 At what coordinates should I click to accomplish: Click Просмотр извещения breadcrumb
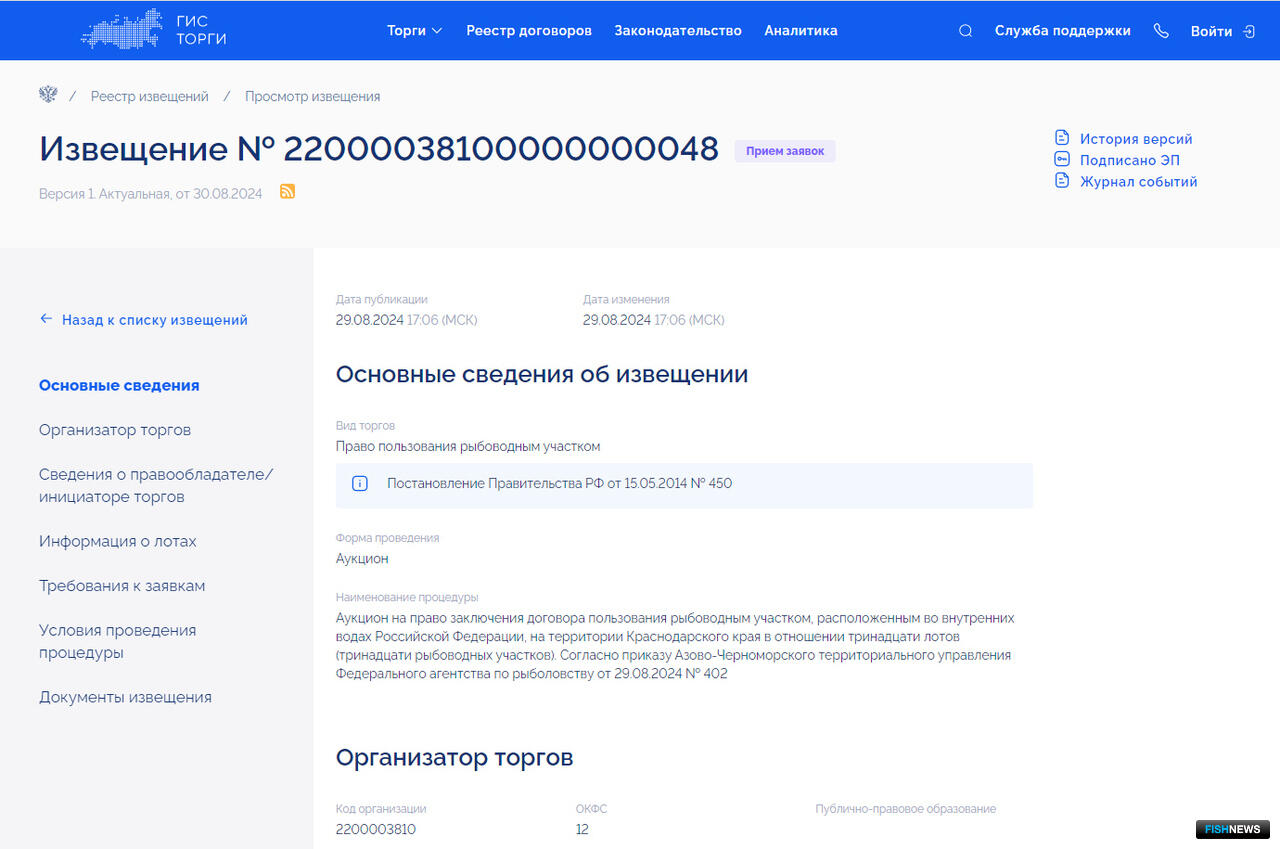(312, 96)
